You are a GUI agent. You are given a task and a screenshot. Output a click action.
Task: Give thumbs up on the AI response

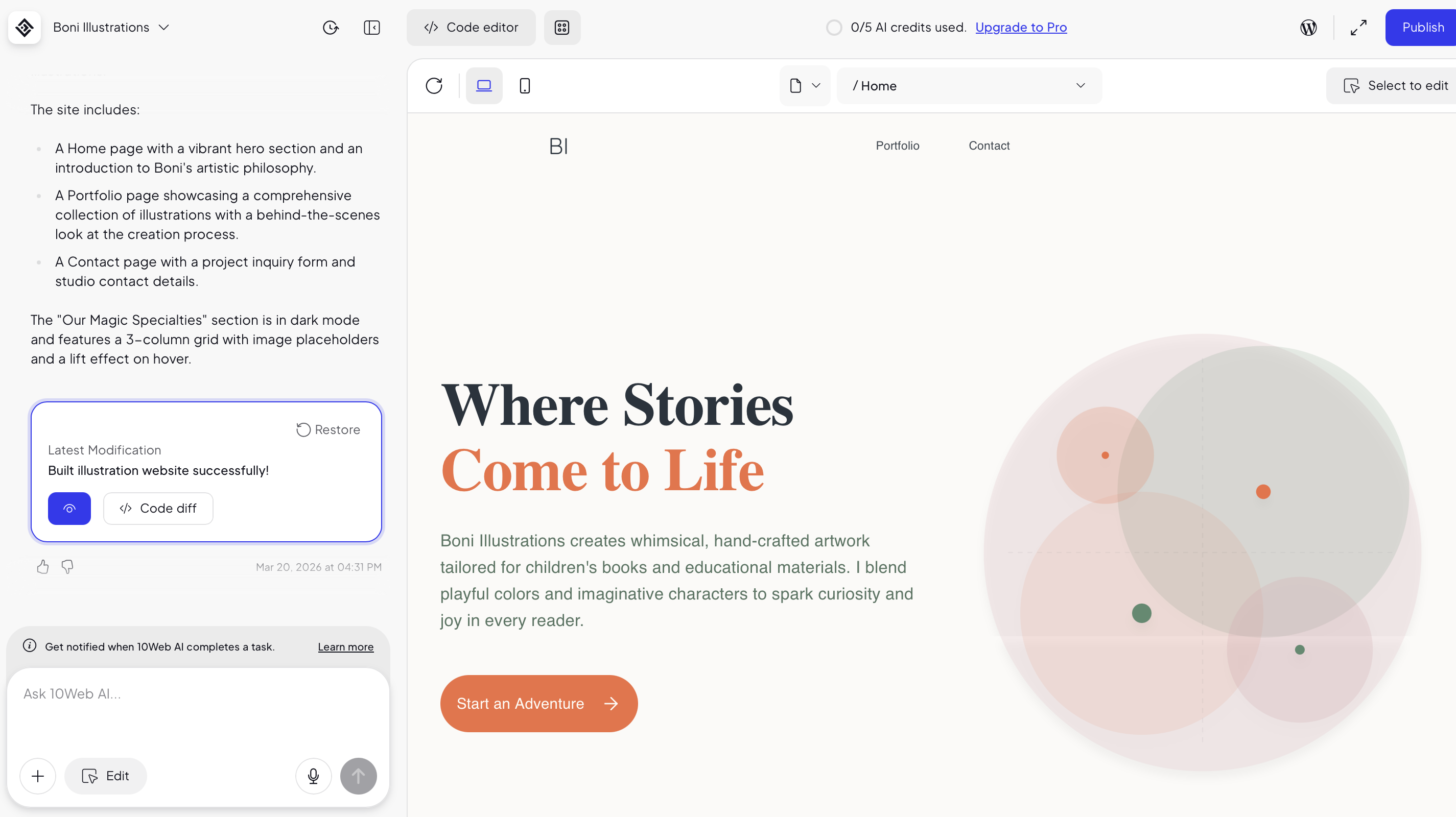42,567
